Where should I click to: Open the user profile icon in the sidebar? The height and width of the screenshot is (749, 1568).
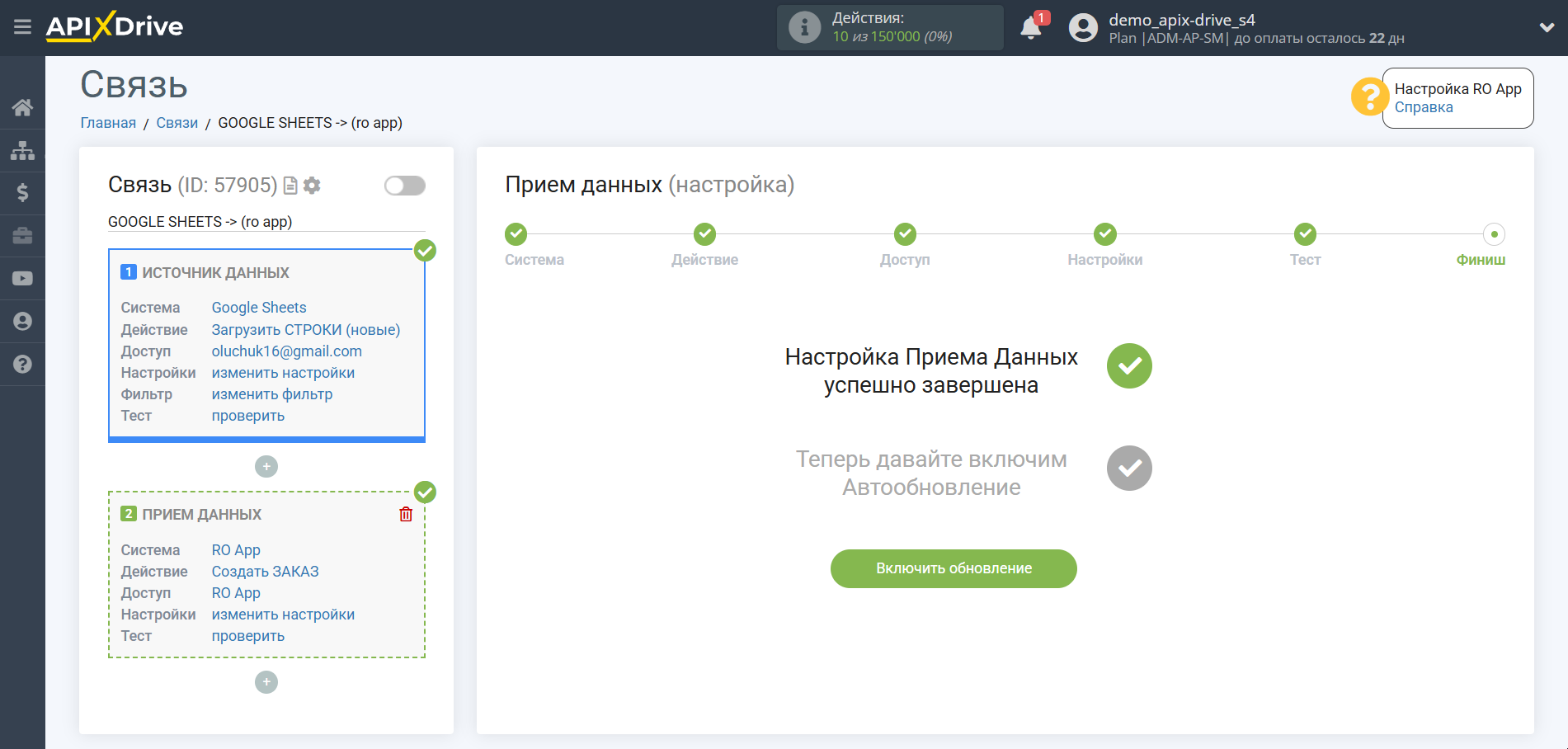point(22,321)
